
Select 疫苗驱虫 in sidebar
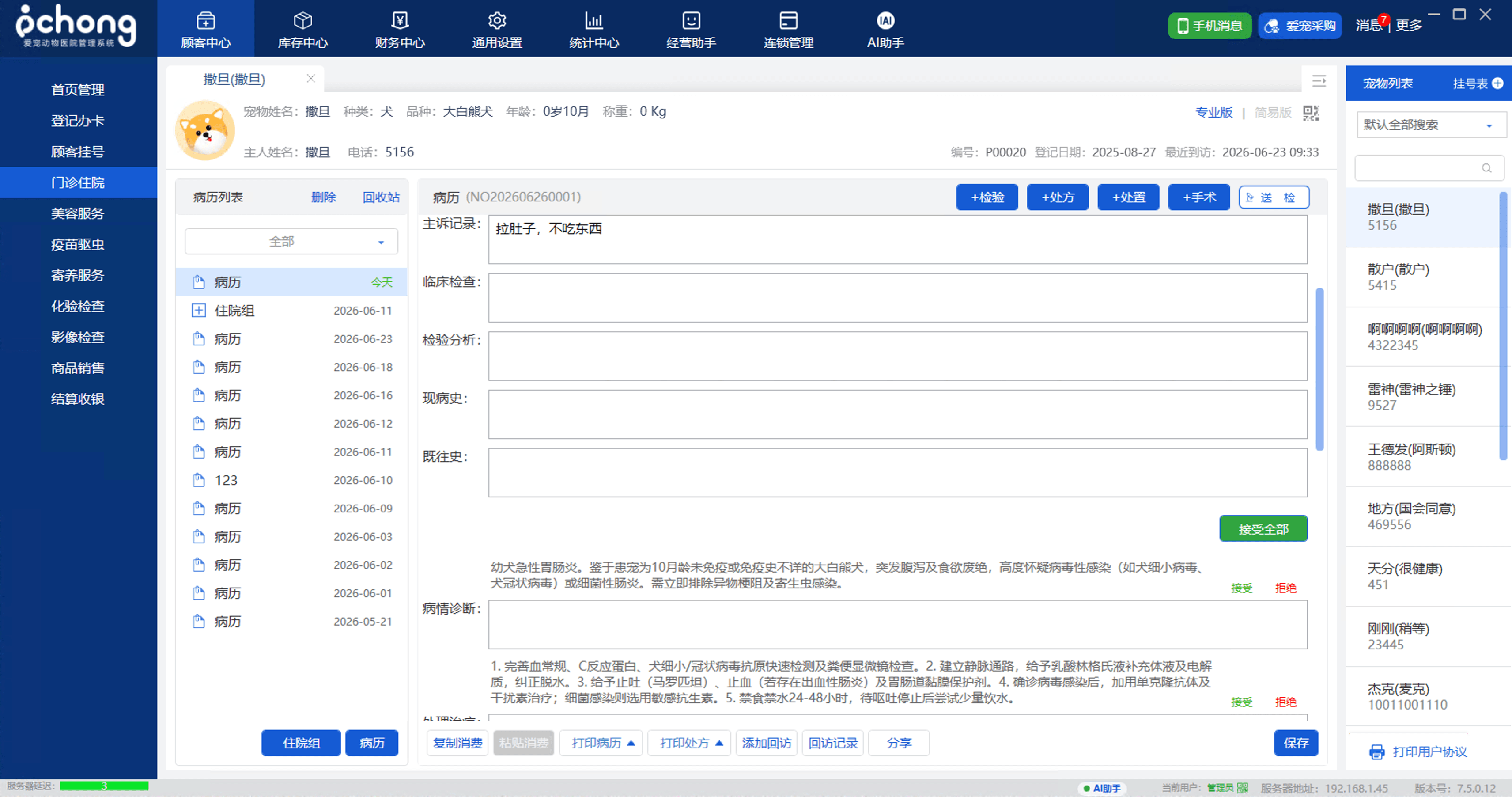point(78,244)
